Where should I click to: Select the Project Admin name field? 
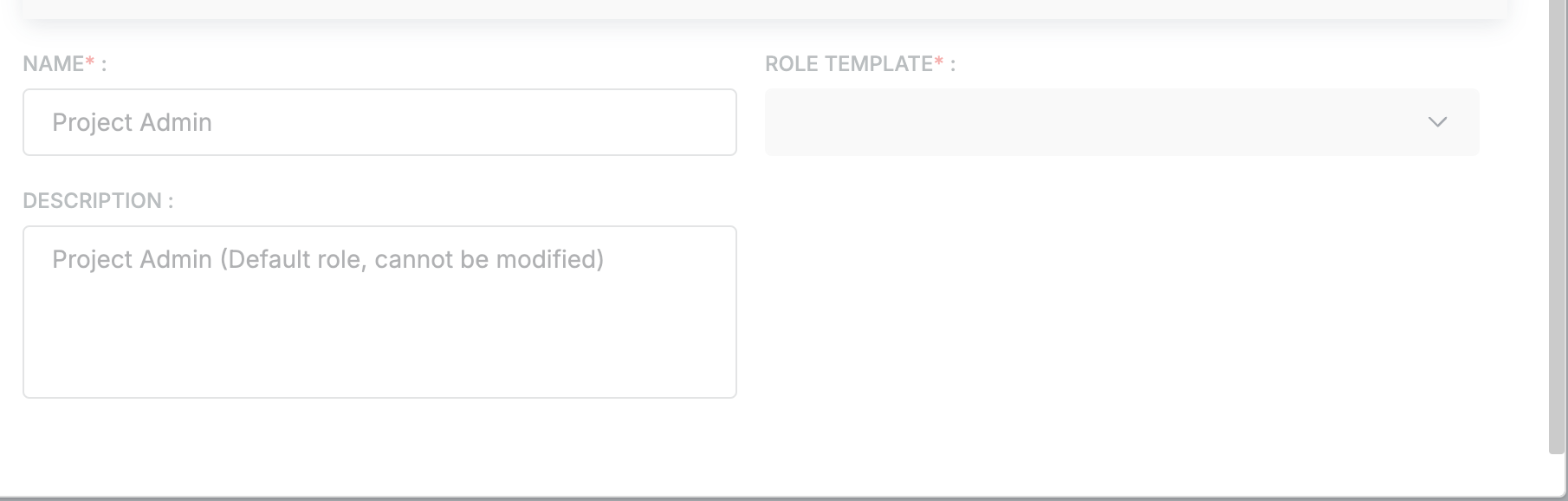pyautogui.click(x=379, y=122)
